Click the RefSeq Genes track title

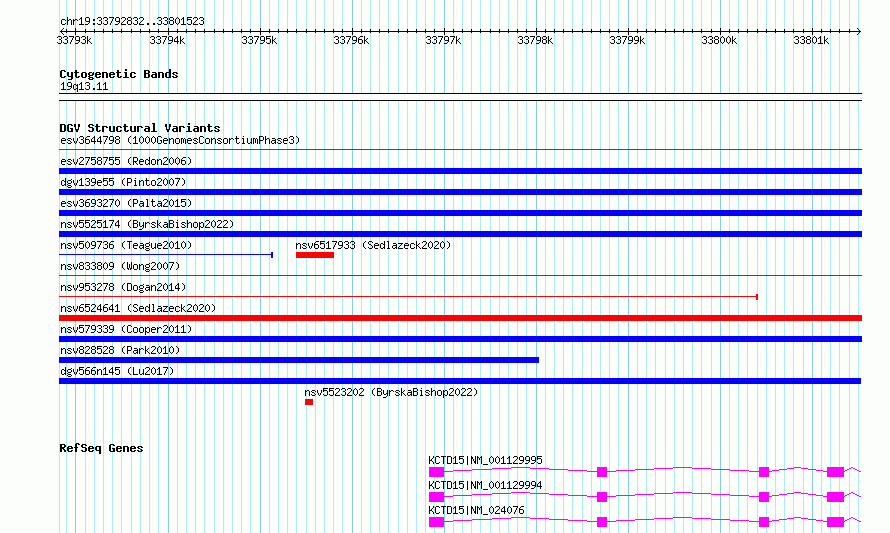[x=101, y=448]
